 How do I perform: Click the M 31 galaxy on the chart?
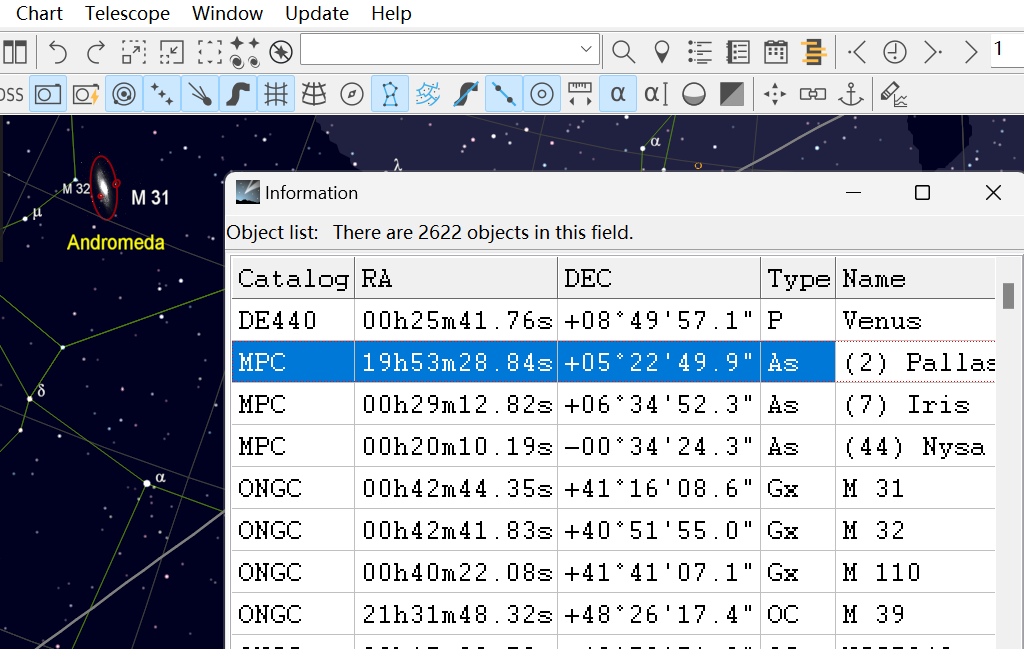click(x=103, y=187)
